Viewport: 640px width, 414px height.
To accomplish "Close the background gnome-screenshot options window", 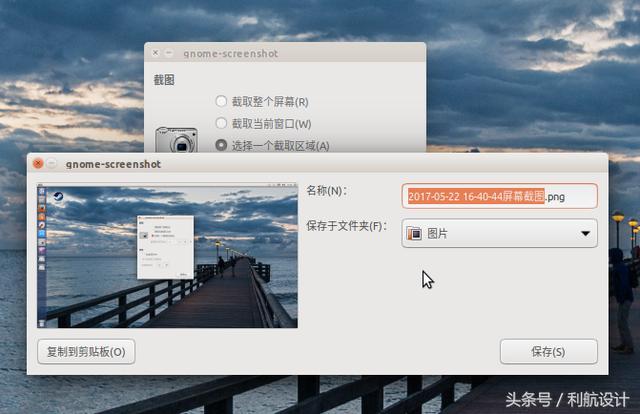I will click(x=155, y=53).
